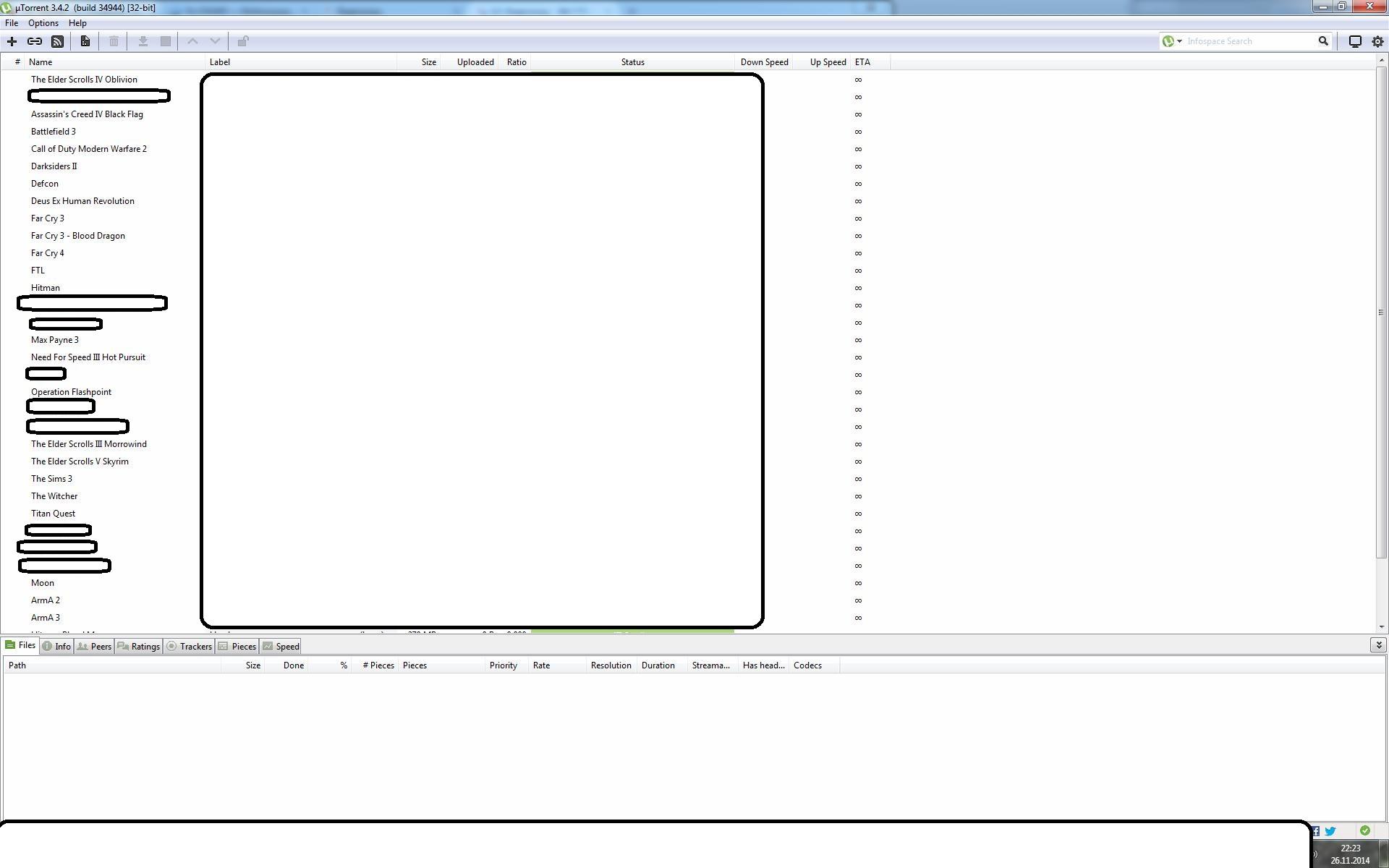Select the Max Payne 3 torrent
Image resolution: width=1389 pixels, height=868 pixels.
coord(55,340)
